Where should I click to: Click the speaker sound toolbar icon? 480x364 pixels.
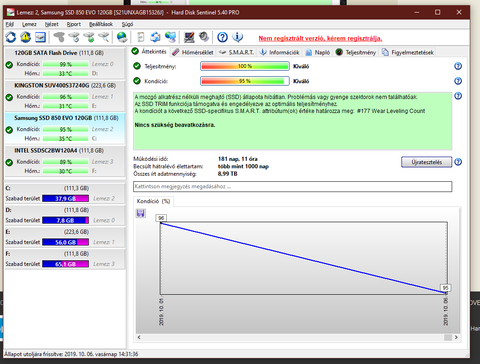204,37
